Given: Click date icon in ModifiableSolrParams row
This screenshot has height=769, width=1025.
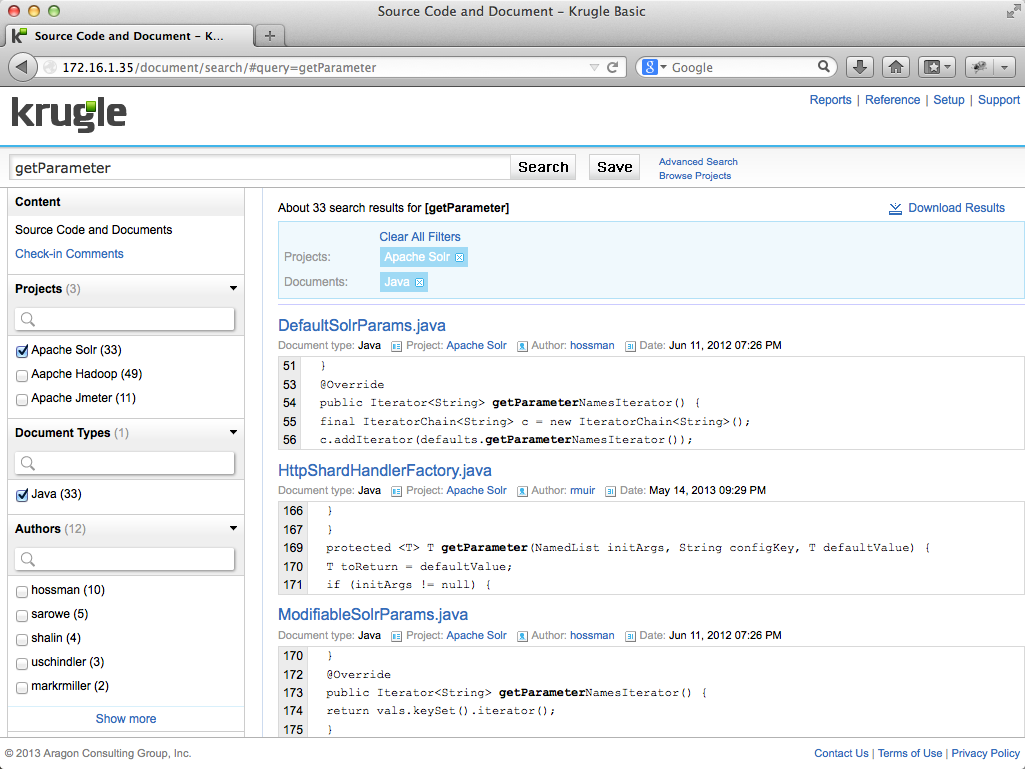Looking at the screenshot, I should click(630, 636).
